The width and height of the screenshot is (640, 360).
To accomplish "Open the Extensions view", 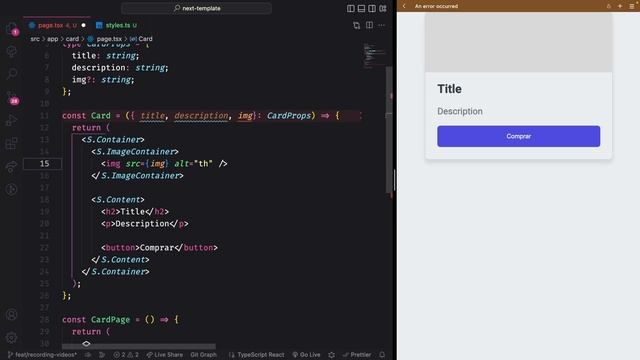I will [x=11, y=143].
